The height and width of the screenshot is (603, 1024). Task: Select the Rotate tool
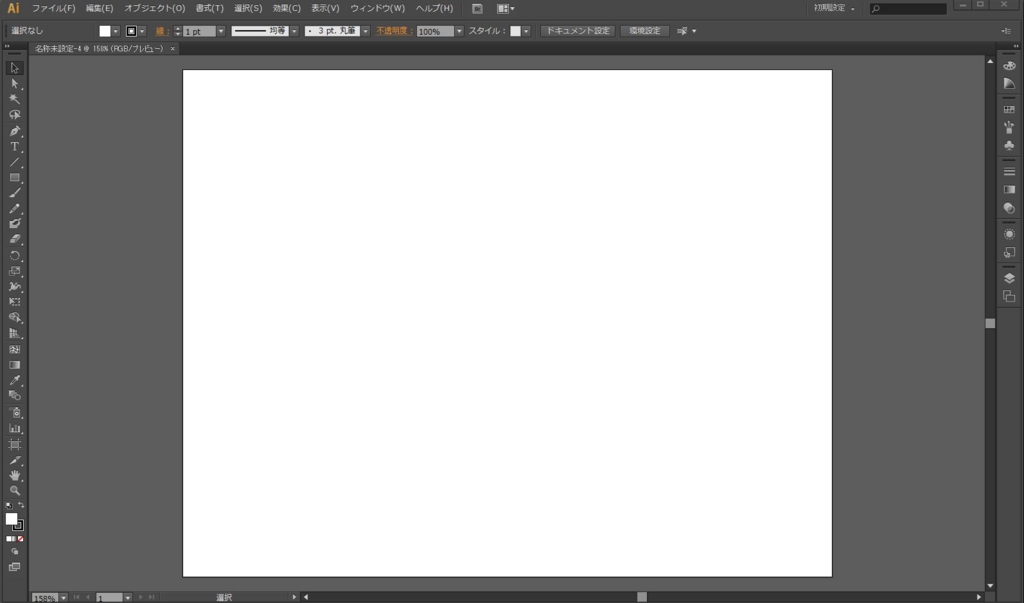click(14, 255)
